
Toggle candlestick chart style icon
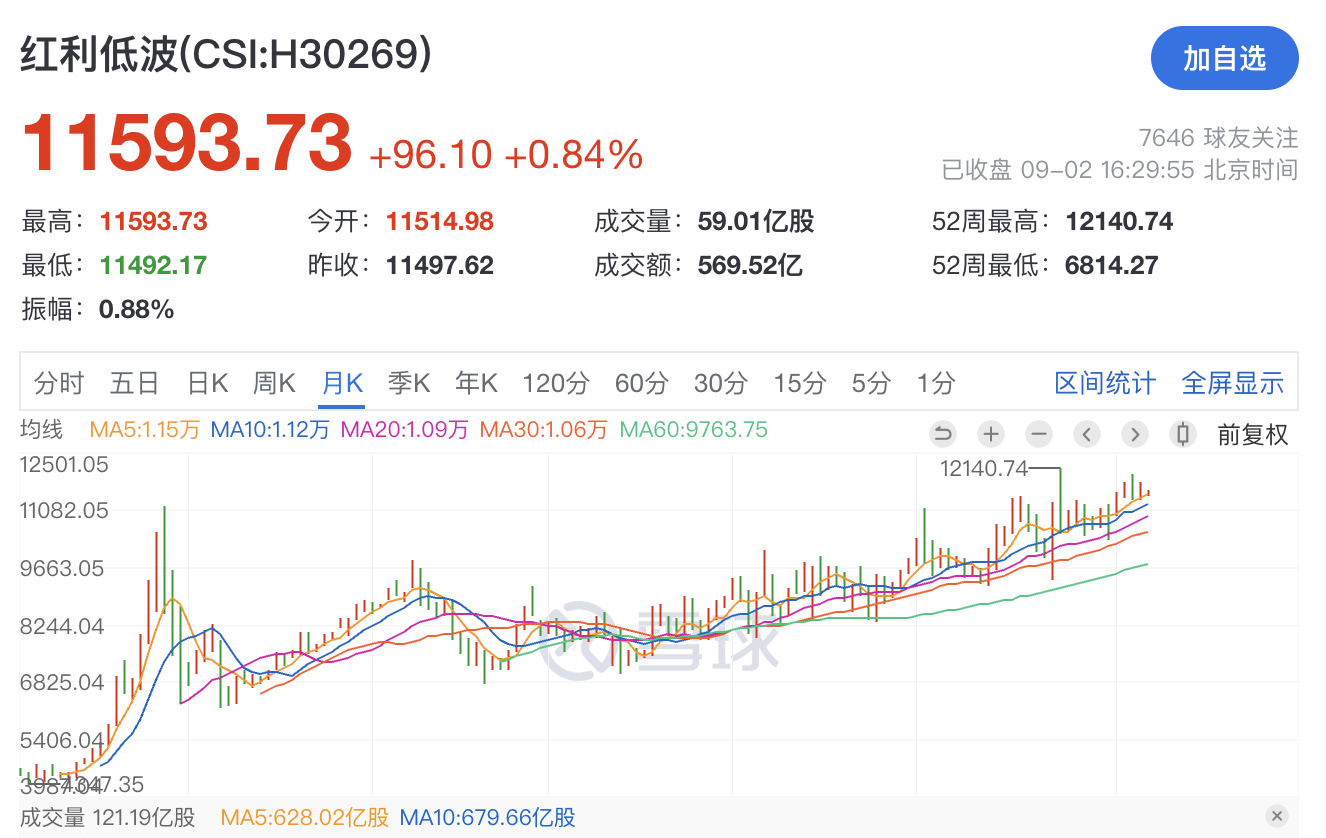[x=1183, y=434]
